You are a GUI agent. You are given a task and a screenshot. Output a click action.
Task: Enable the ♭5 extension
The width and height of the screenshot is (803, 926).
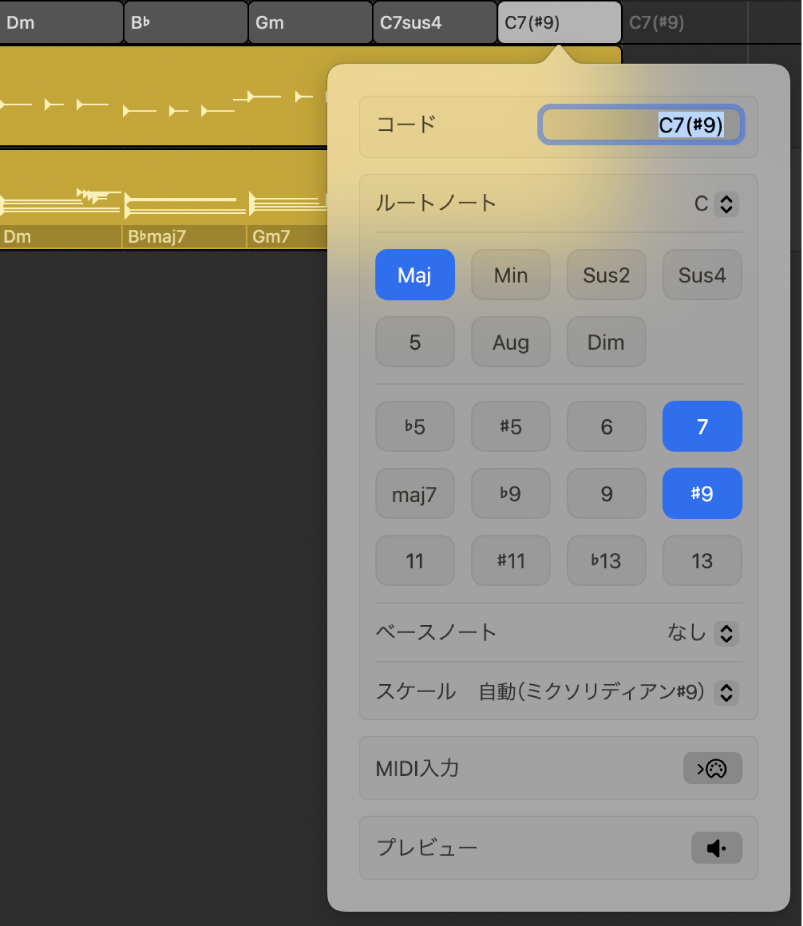point(414,426)
